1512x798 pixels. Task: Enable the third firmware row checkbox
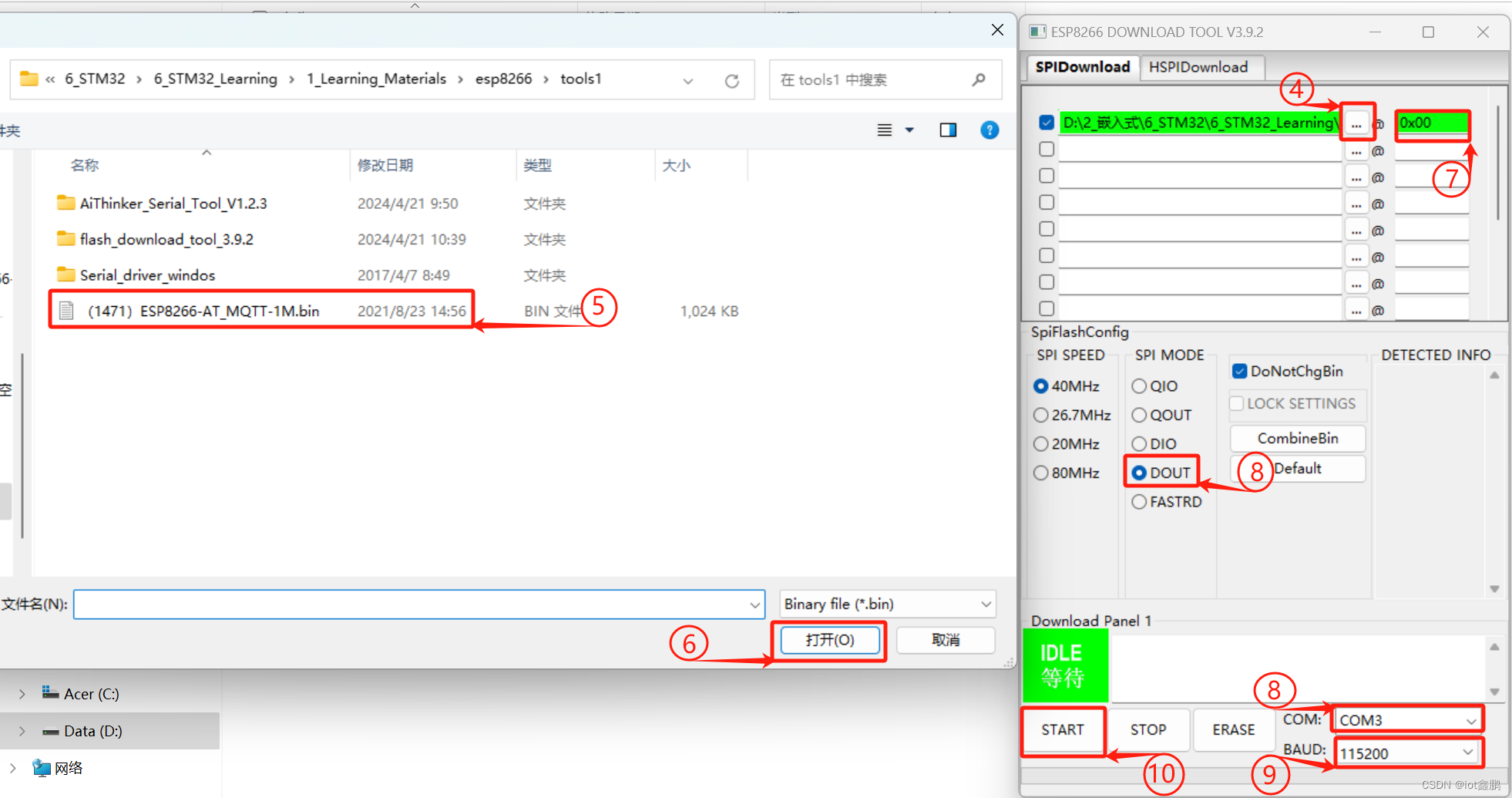1047,176
